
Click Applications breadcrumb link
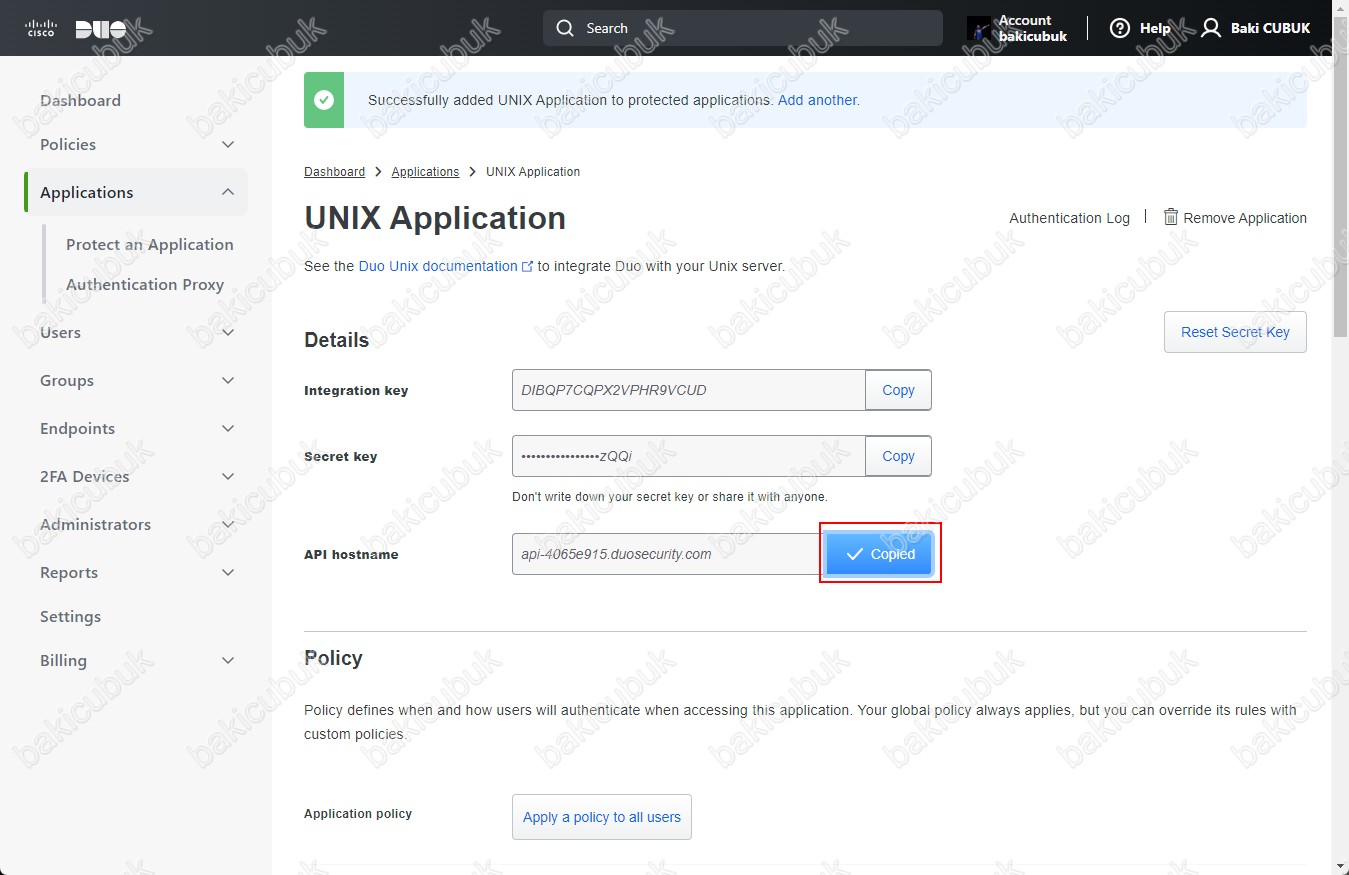(x=425, y=172)
